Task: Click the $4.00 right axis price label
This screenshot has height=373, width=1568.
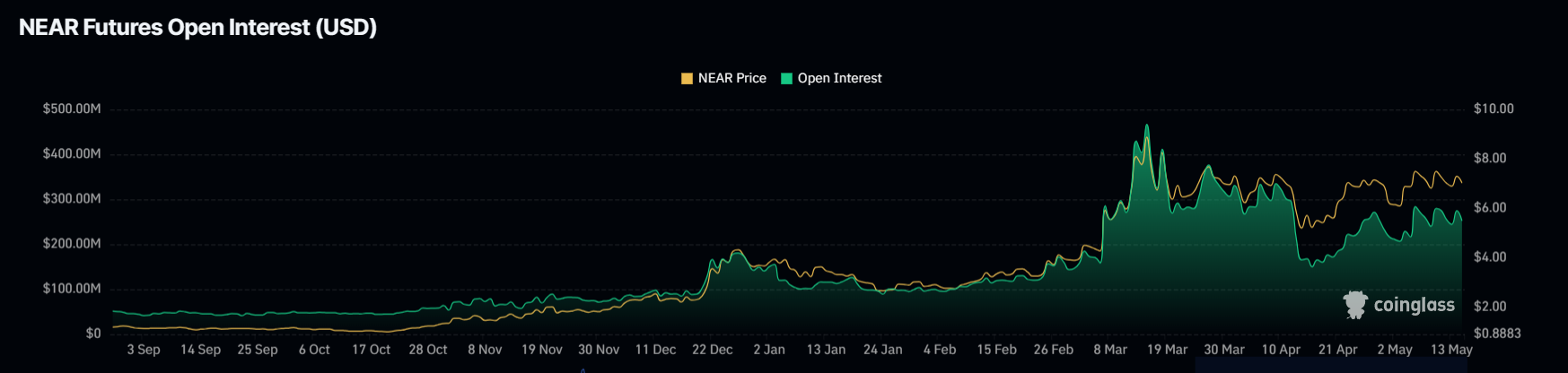Action: (1490, 256)
